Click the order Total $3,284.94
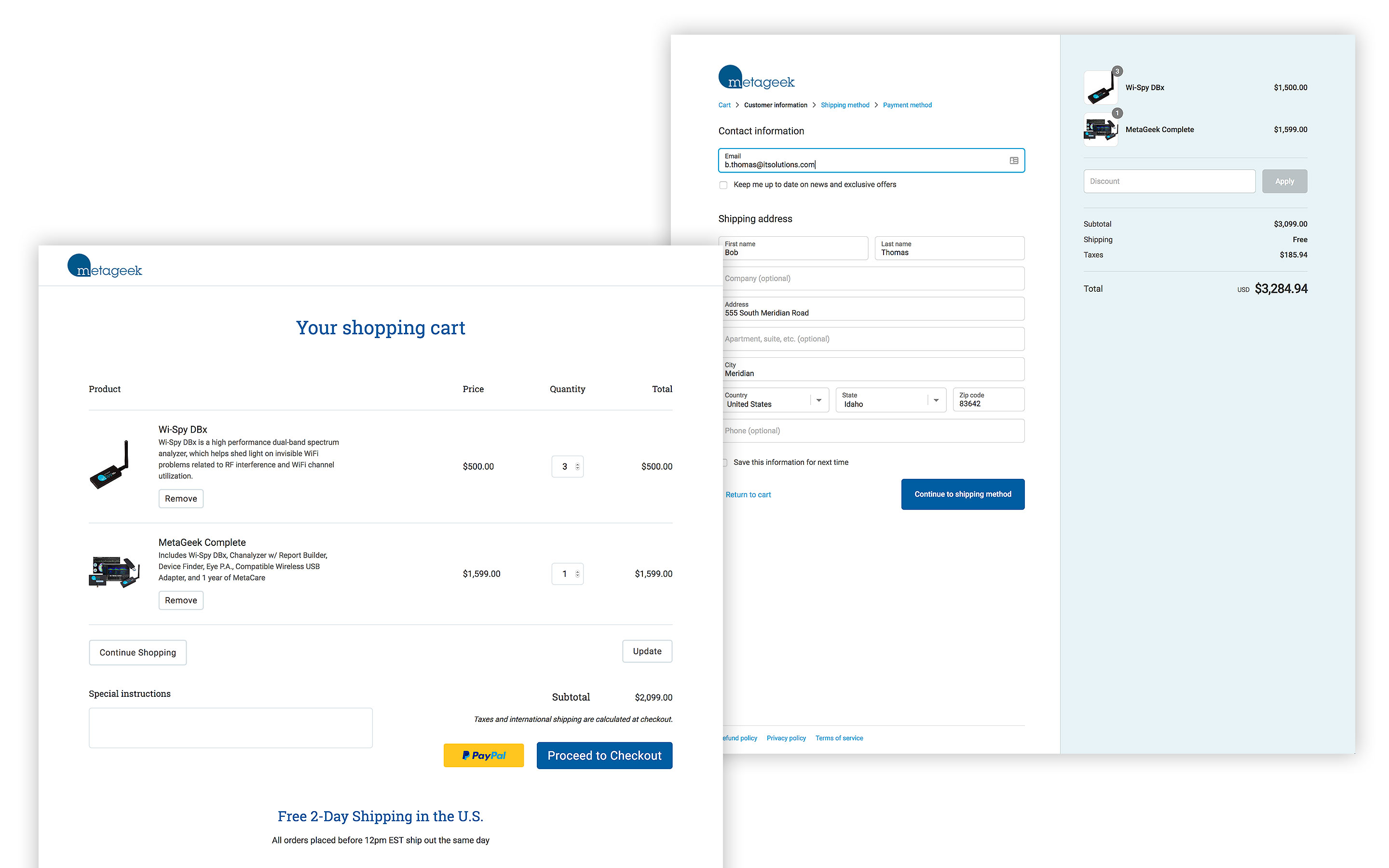Viewport: 1389px width, 868px height. tap(1280, 289)
